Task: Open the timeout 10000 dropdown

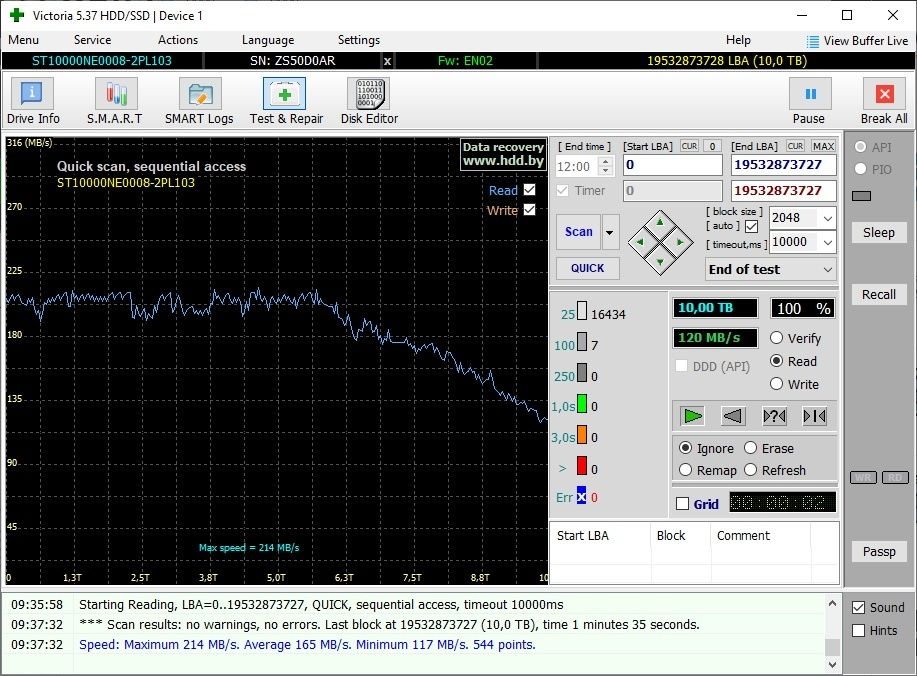Action: (828, 242)
